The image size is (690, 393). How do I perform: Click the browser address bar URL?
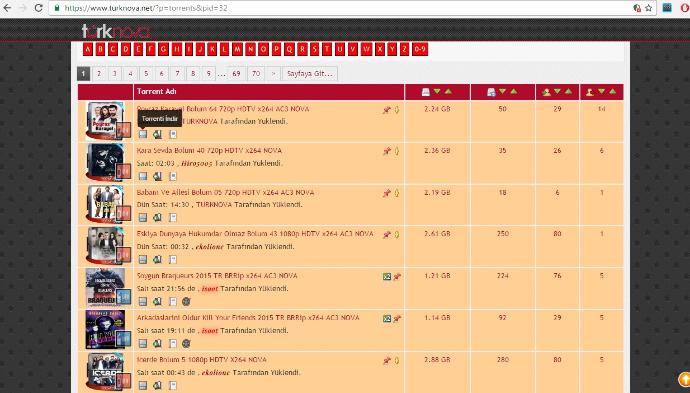(x=146, y=8)
